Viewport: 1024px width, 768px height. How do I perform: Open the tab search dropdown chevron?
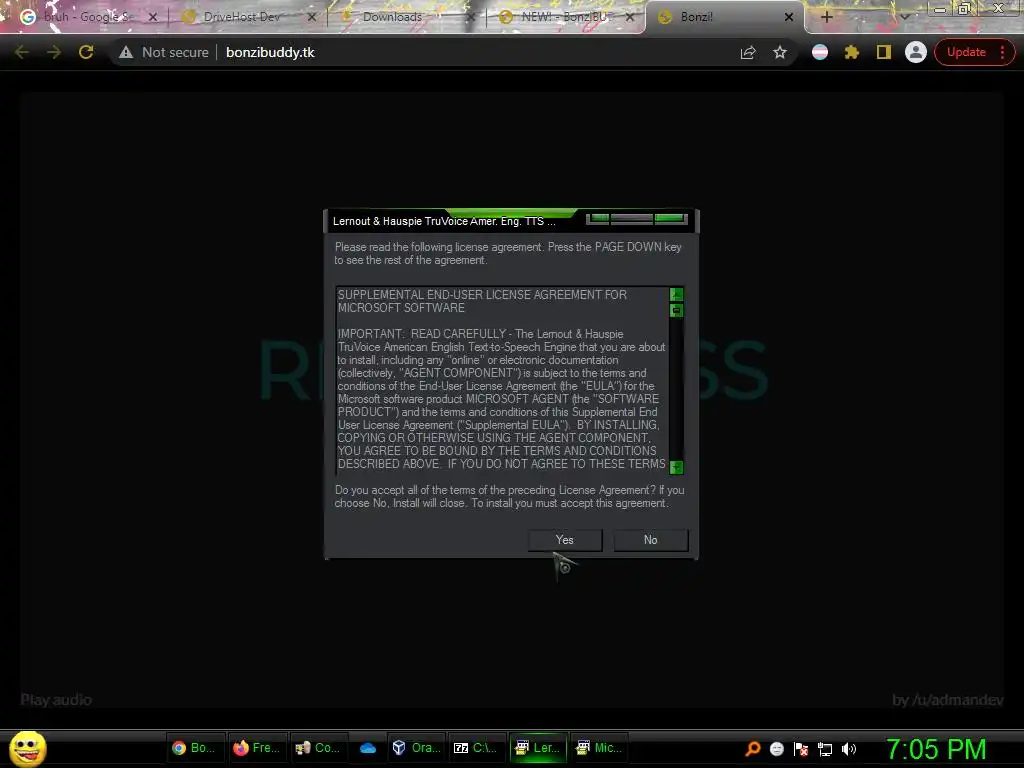pos(904,17)
